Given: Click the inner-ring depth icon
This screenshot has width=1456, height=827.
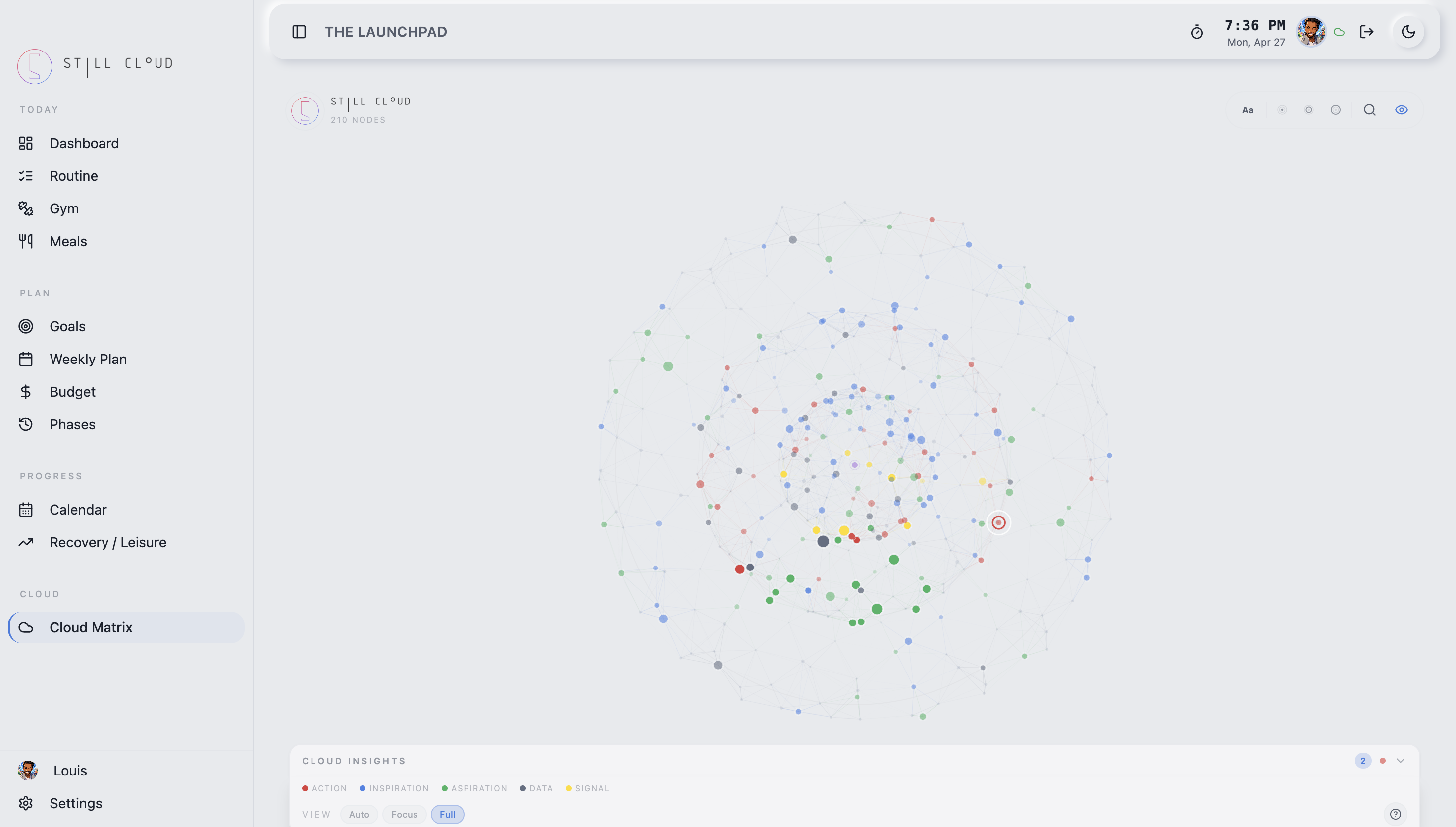Looking at the screenshot, I should [x=1282, y=110].
